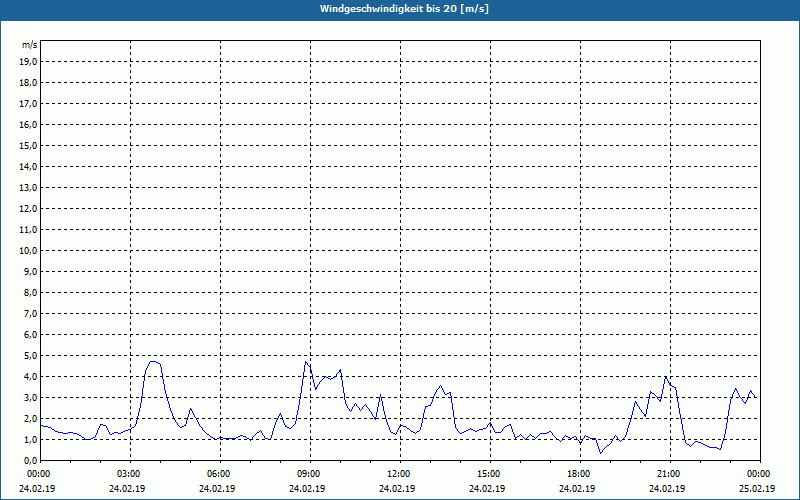Click the 12:00 time label on the x-axis
This screenshot has height=500, width=800.
click(x=400, y=474)
